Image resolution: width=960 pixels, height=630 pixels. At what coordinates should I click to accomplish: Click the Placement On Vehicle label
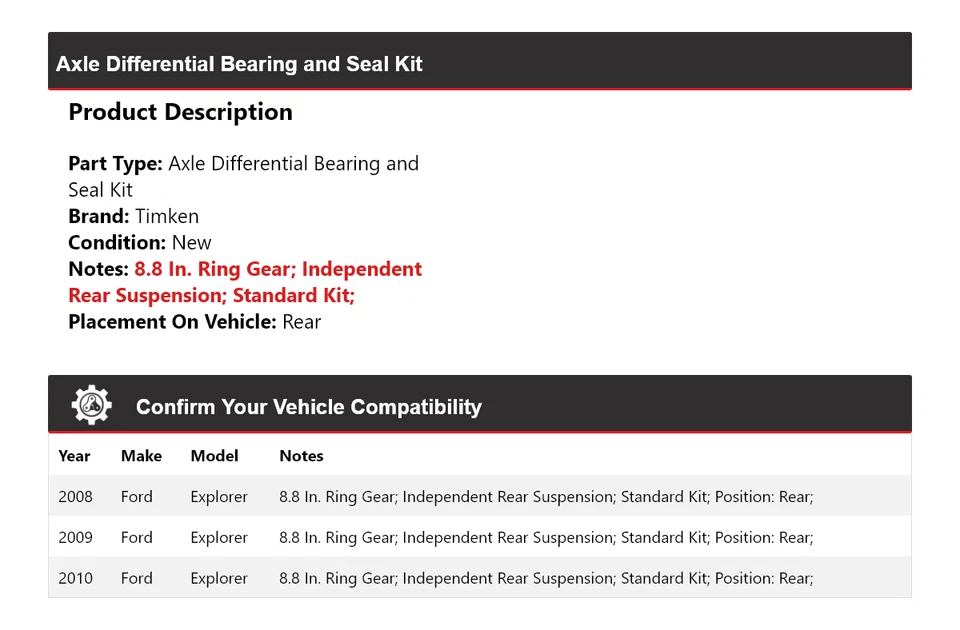[x=172, y=322]
